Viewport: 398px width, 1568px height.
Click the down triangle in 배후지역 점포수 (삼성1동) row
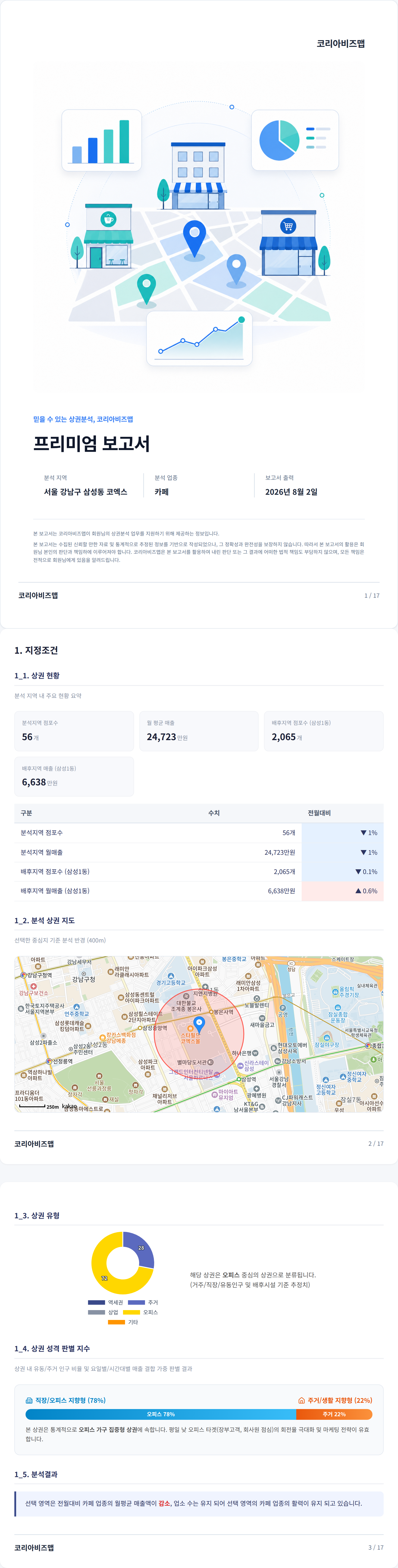[358, 872]
